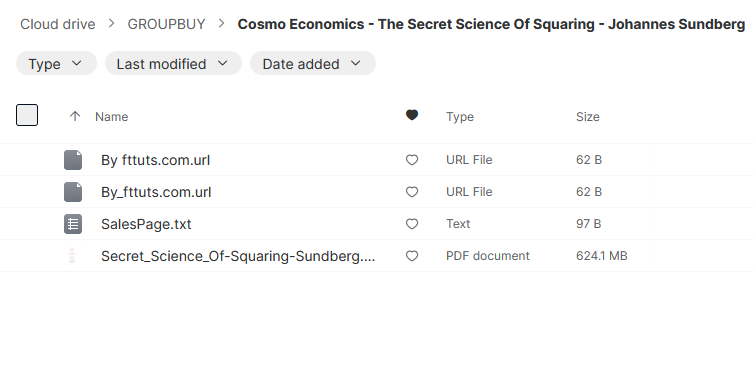Sort by the Type column header
This screenshot has height=385, width=754.
coord(460,116)
